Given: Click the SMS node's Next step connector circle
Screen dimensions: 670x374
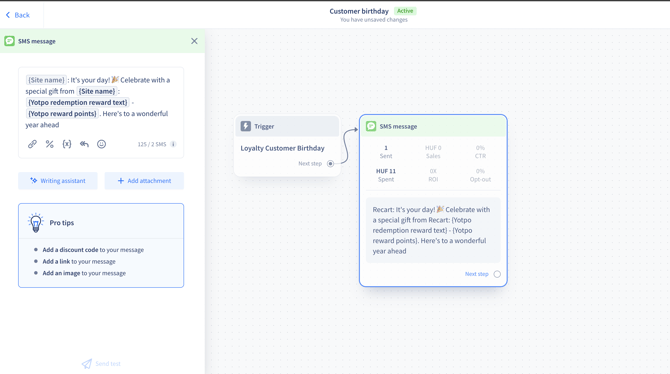Looking at the screenshot, I should 497,274.
